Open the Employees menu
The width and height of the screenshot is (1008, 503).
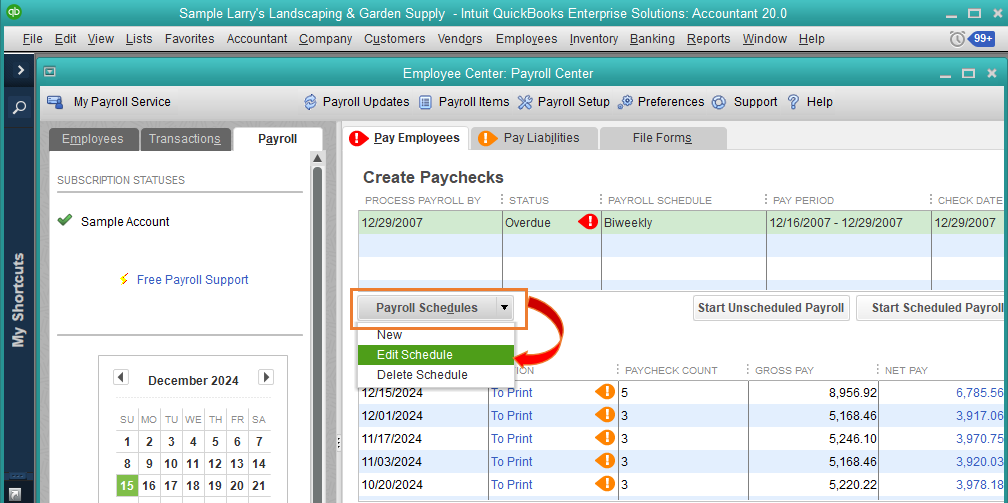tap(526, 39)
